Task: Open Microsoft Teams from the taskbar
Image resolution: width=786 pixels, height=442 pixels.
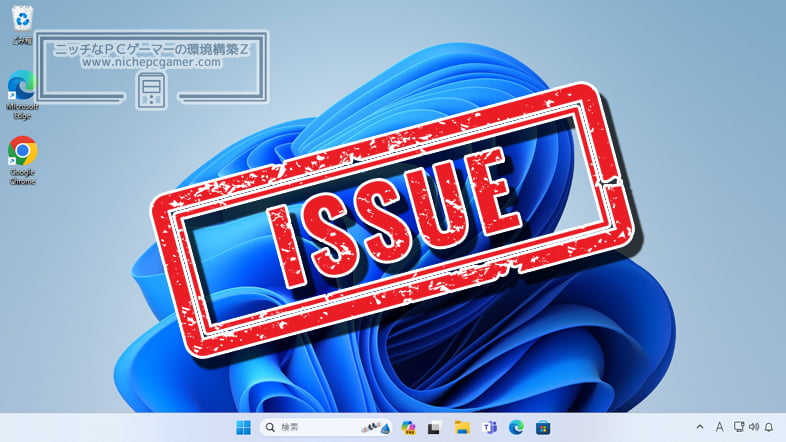Action: 489,427
